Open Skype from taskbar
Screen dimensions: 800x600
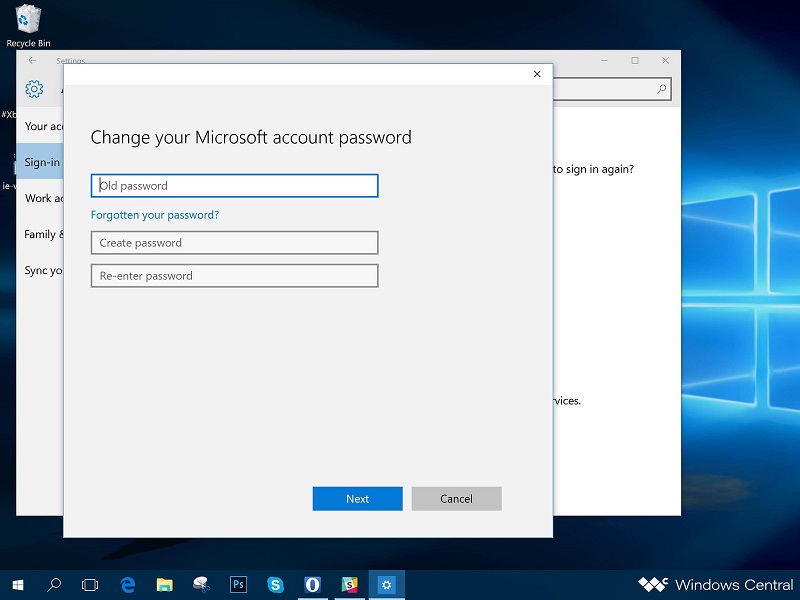(x=275, y=585)
